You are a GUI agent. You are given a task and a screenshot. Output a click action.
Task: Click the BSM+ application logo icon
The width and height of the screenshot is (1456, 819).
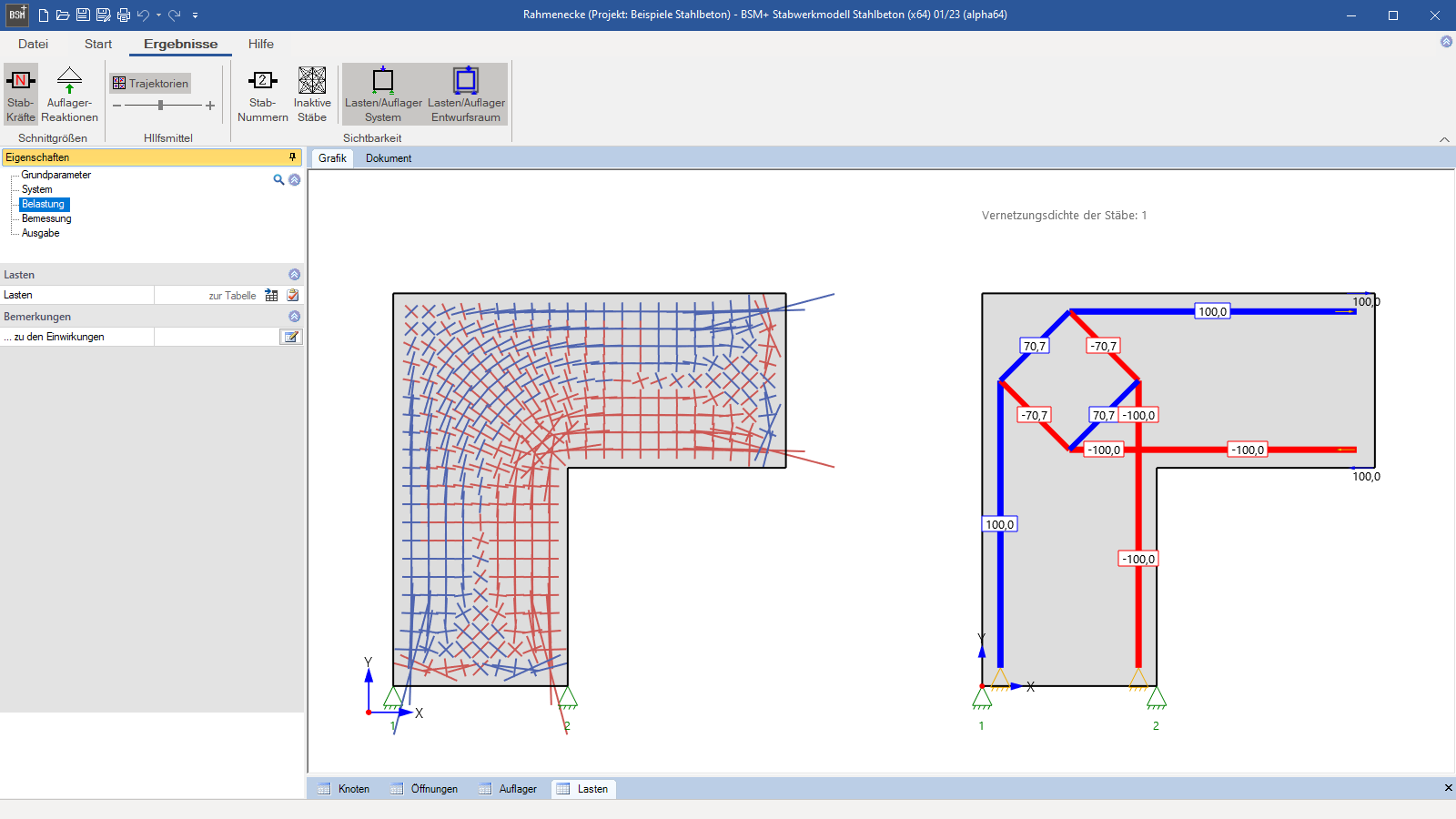point(17,15)
